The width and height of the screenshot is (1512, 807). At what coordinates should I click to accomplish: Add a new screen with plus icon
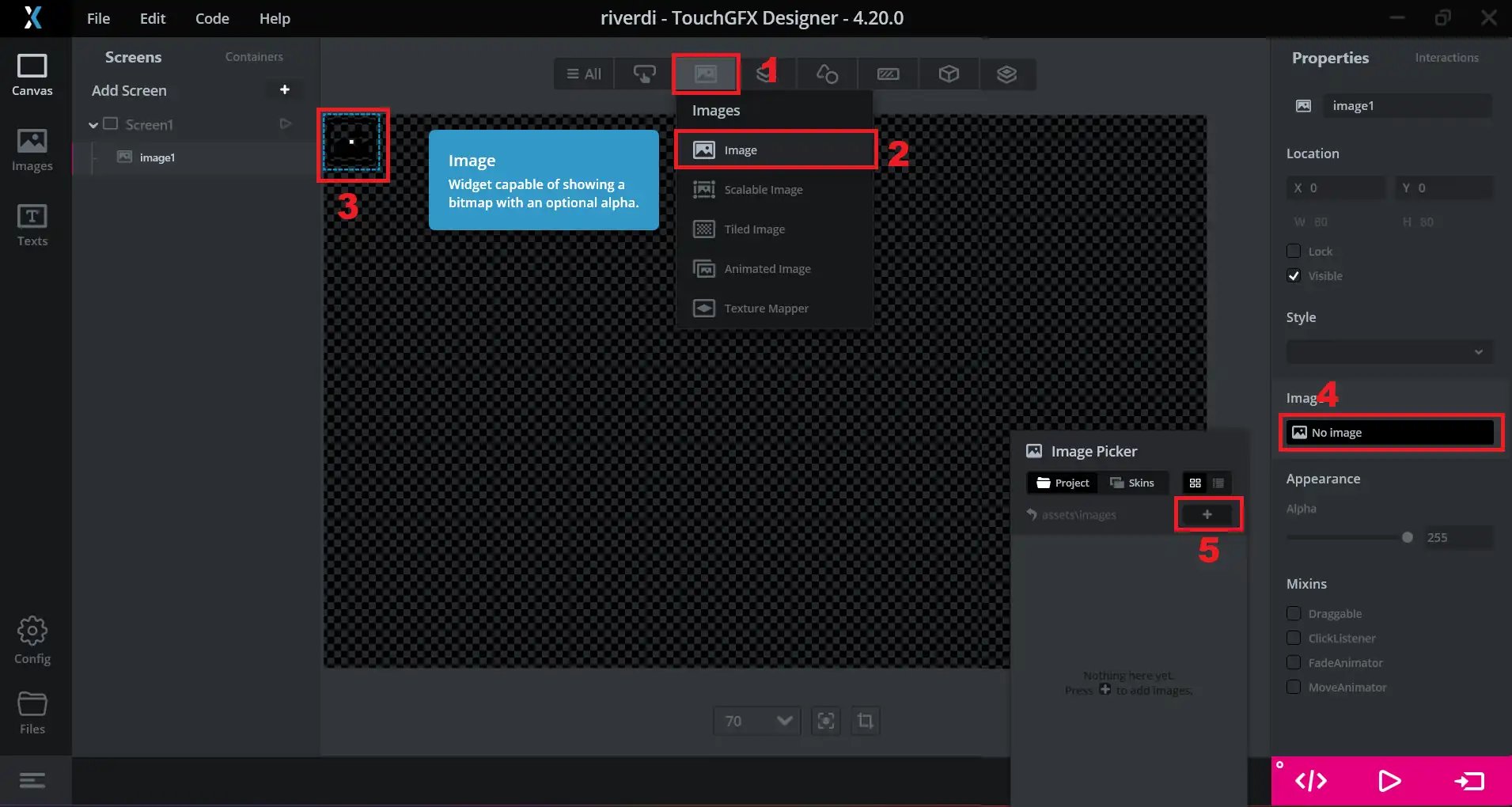tap(285, 90)
